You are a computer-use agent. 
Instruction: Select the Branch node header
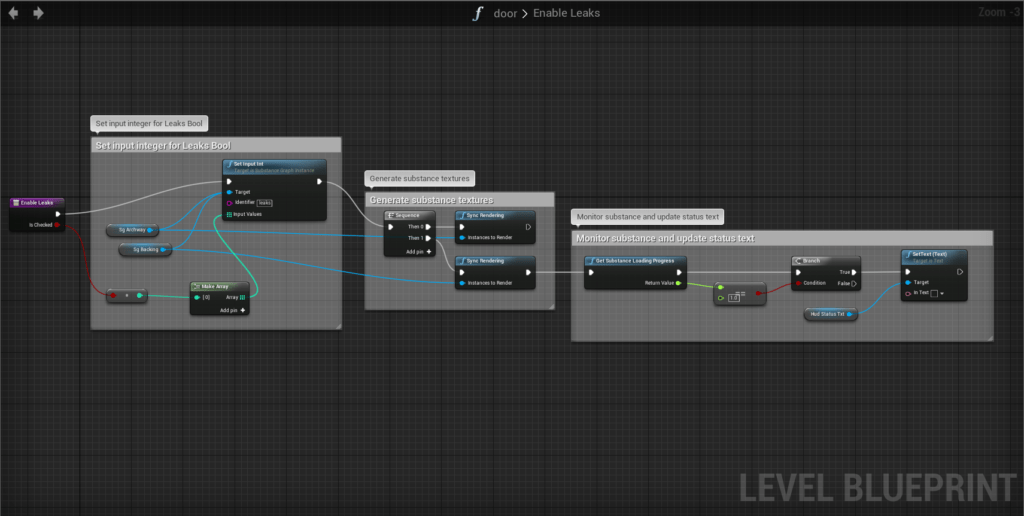click(825, 261)
